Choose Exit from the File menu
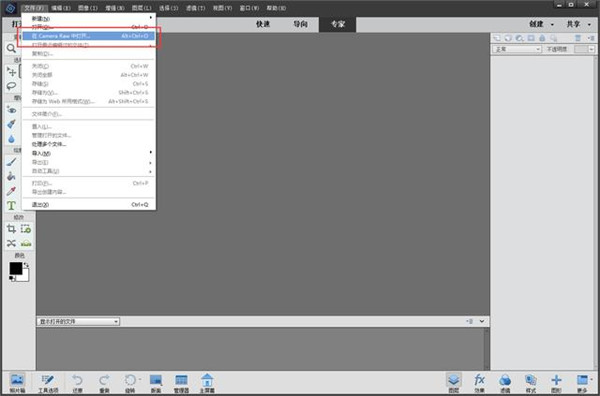Viewport: 600px width, 396px height. pos(89,205)
